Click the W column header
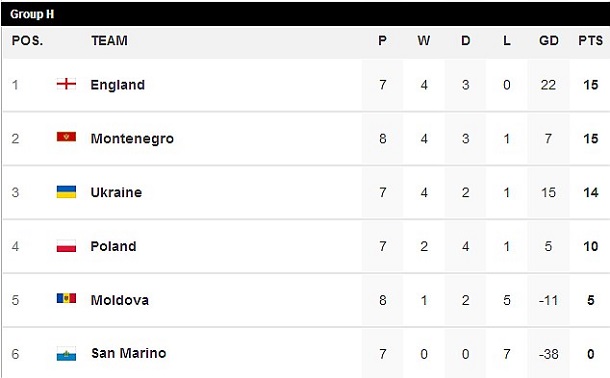The height and width of the screenshot is (378, 610). point(424,40)
